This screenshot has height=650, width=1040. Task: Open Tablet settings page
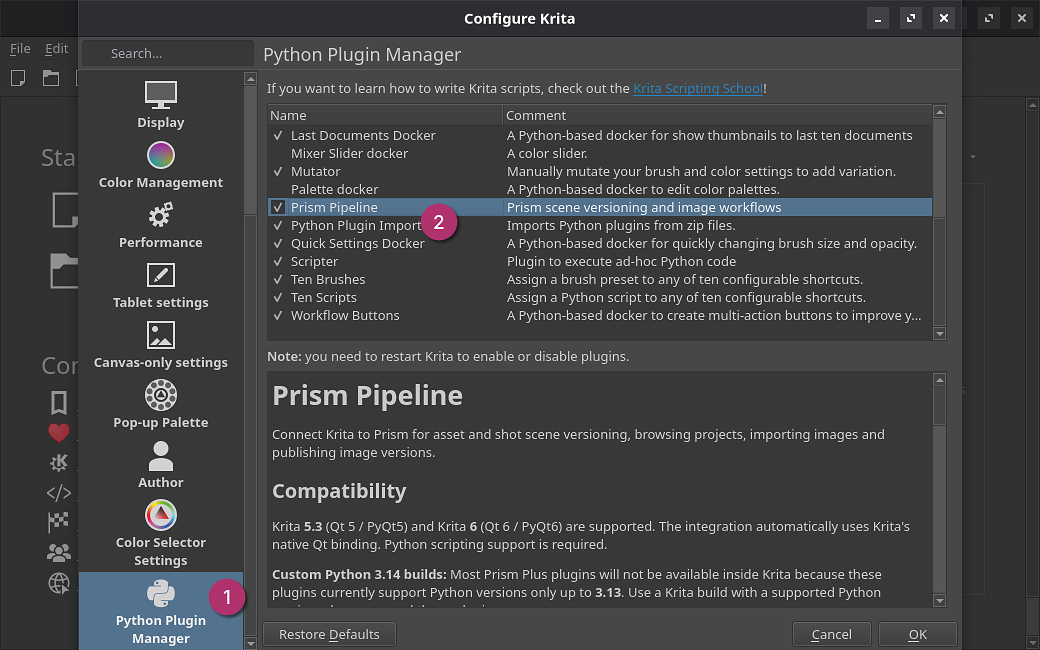pyautogui.click(x=161, y=285)
